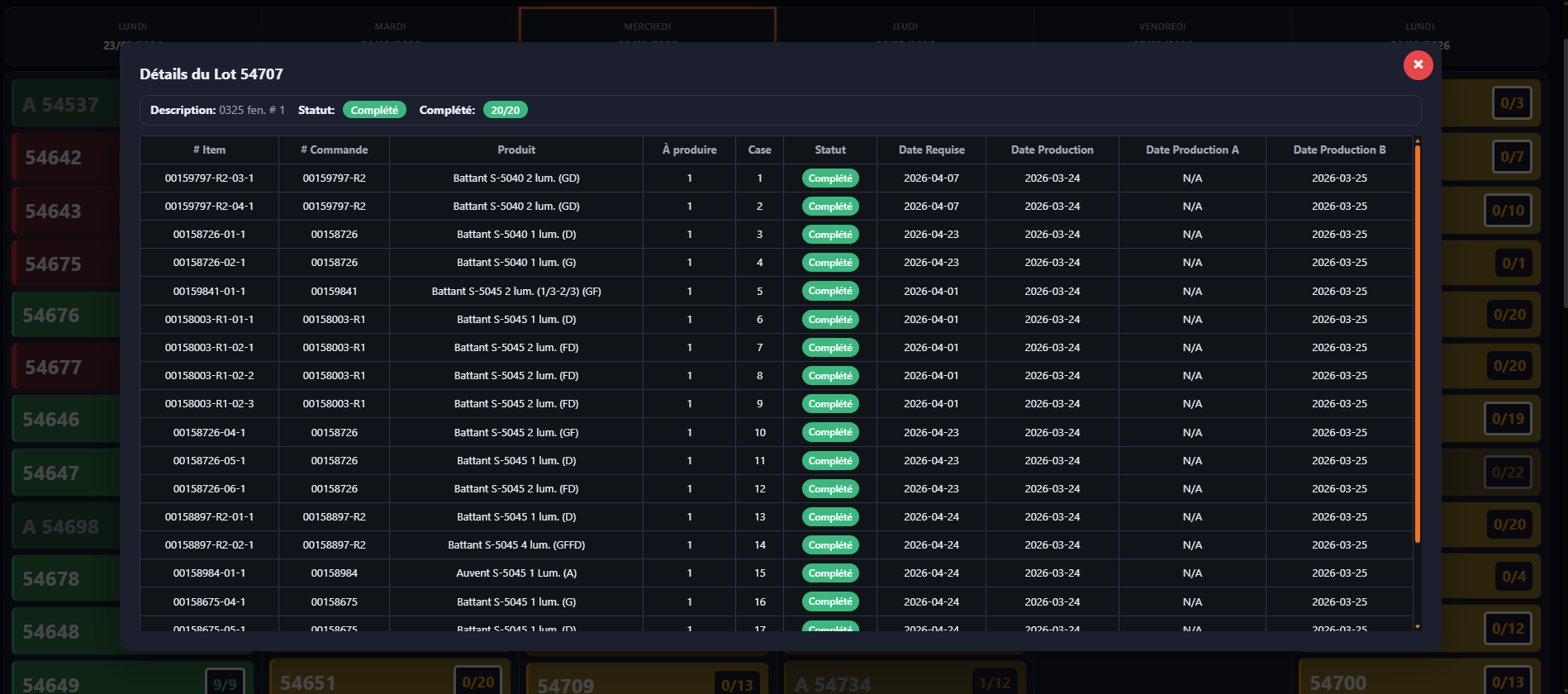Click the scrollbar down arrow in table

[x=1418, y=627]
